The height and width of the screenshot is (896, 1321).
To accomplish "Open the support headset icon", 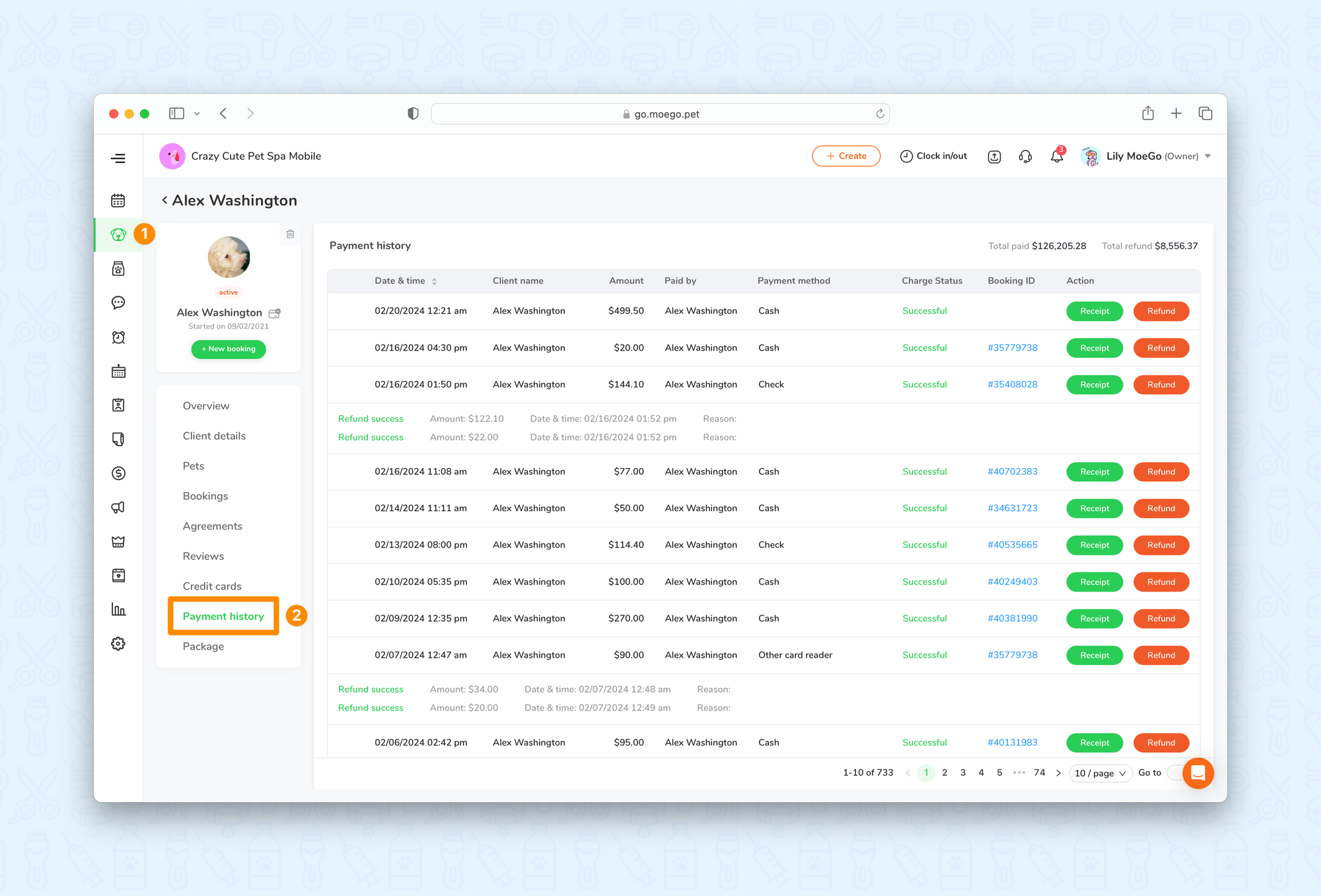I will tap(1025, 156).
